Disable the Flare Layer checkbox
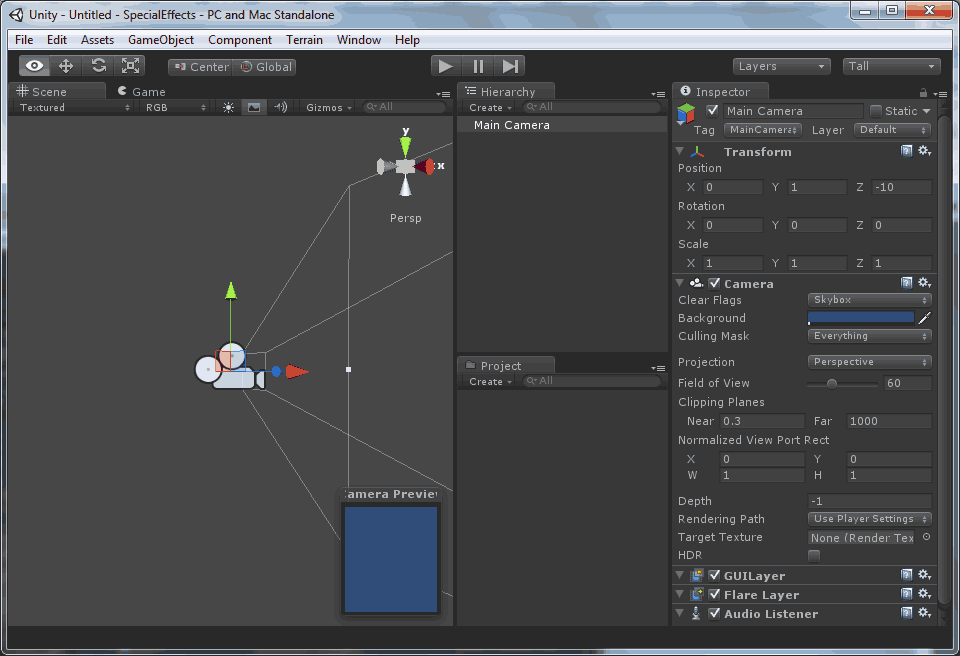 click(714, 595)
